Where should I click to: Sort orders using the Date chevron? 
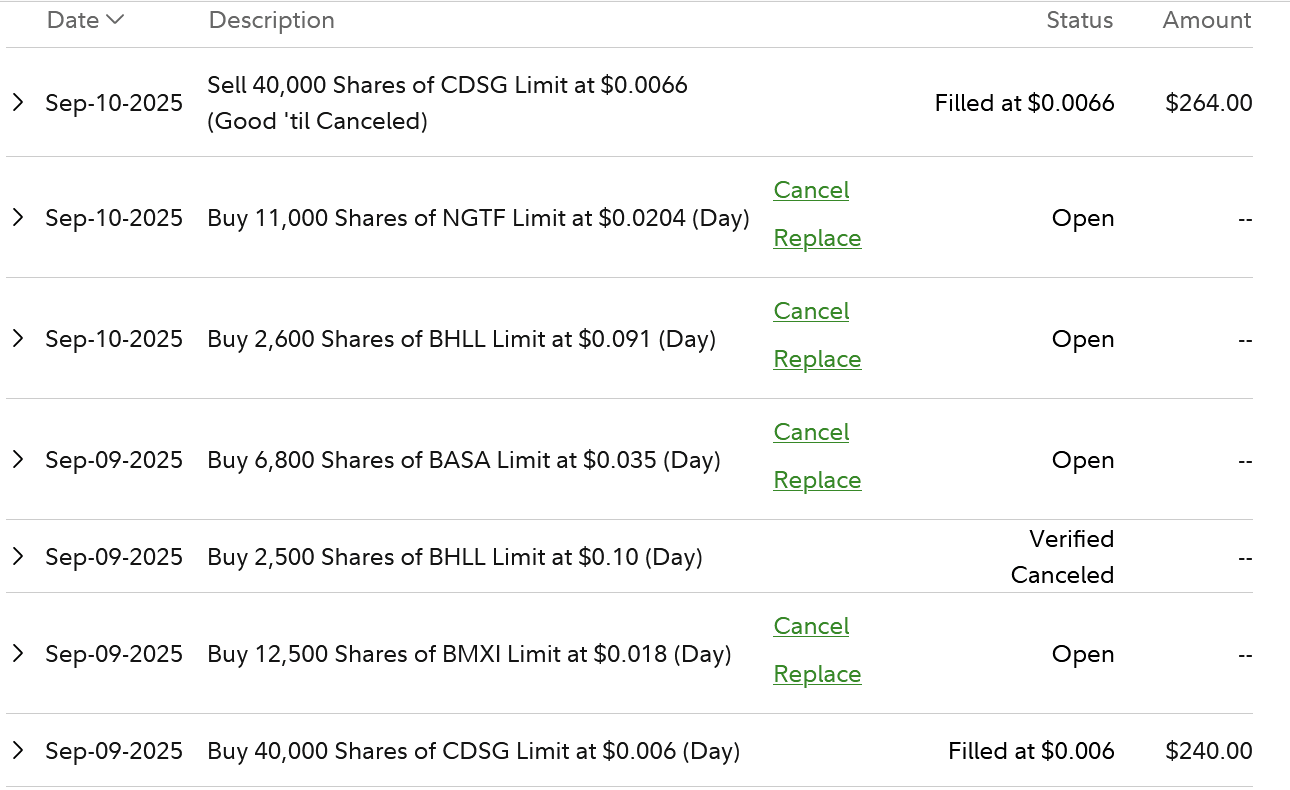click(x=115, y=20)
